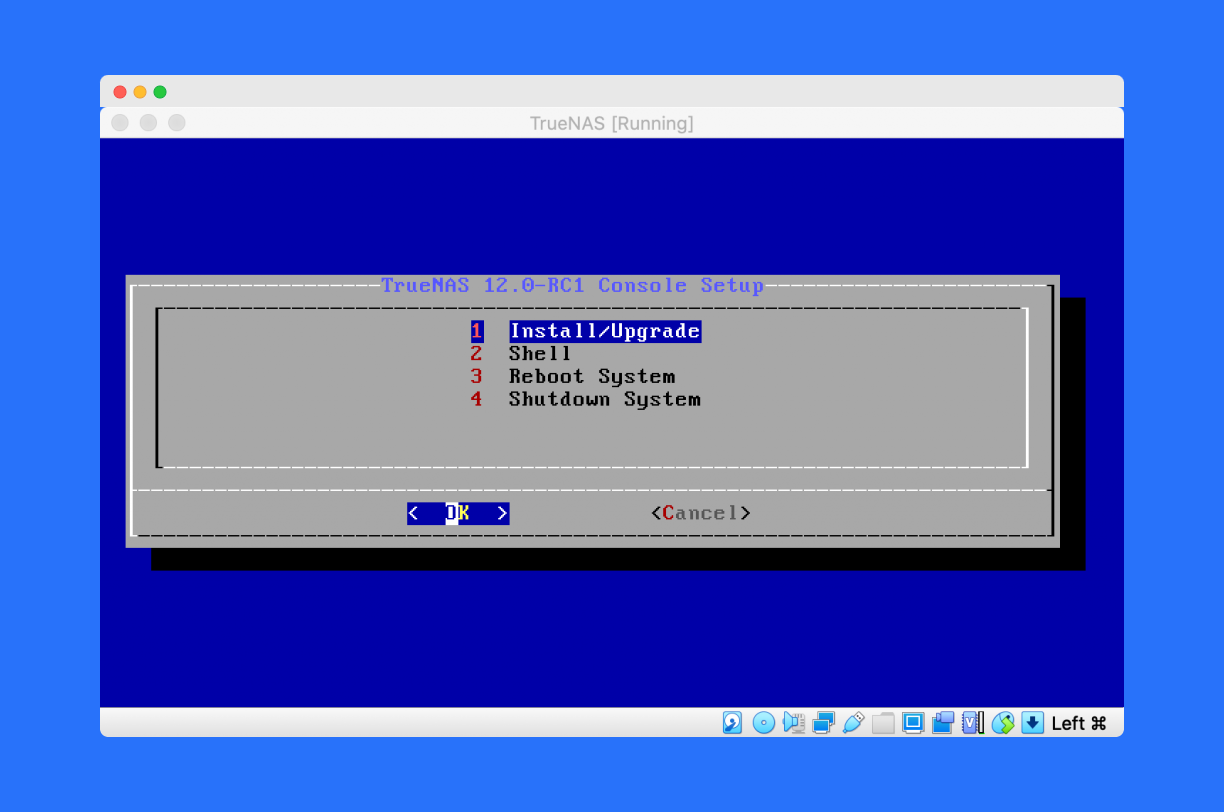Click the video recording status icon
This screenshot has height=812, width=1224.
click(x=942, y=722)
